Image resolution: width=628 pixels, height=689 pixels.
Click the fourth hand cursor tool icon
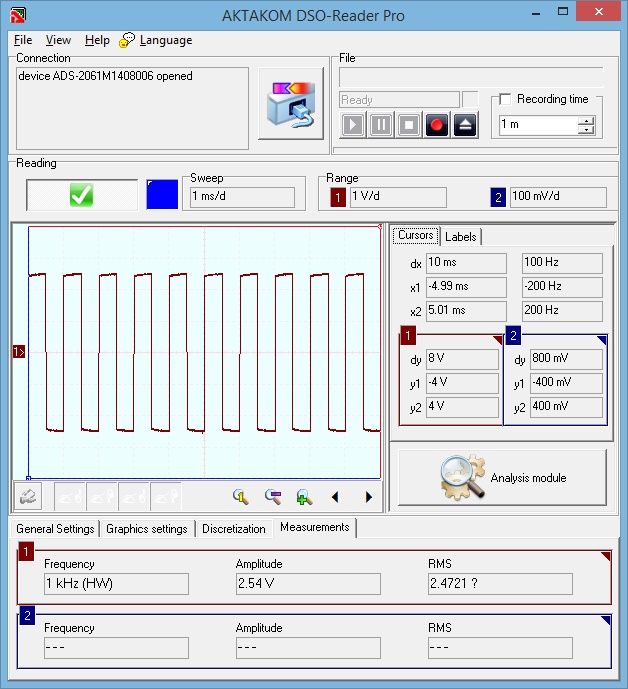pos(166,497)
